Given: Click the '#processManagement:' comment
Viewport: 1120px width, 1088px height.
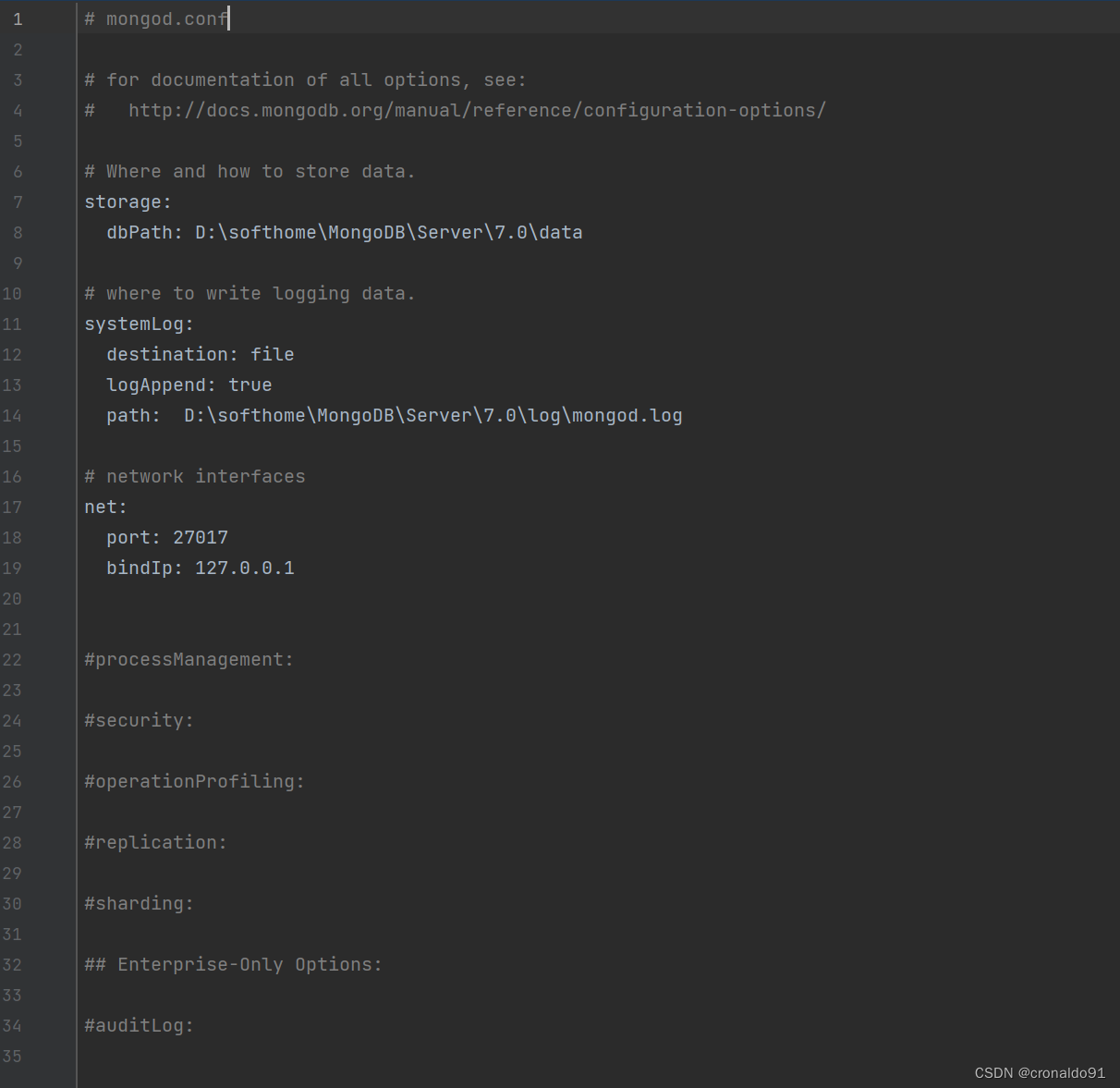Looking at the screenshot, I should [x=189, y=660].
